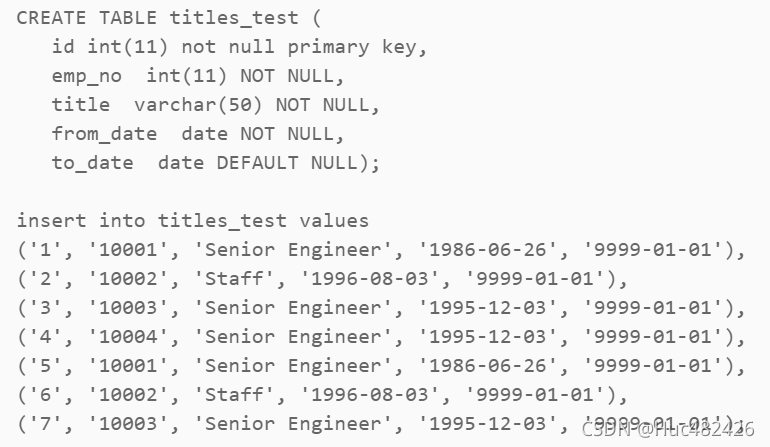Click the row with id '7'
The width and height of the screenshot is (770, 447).
[x=382, y=424]
